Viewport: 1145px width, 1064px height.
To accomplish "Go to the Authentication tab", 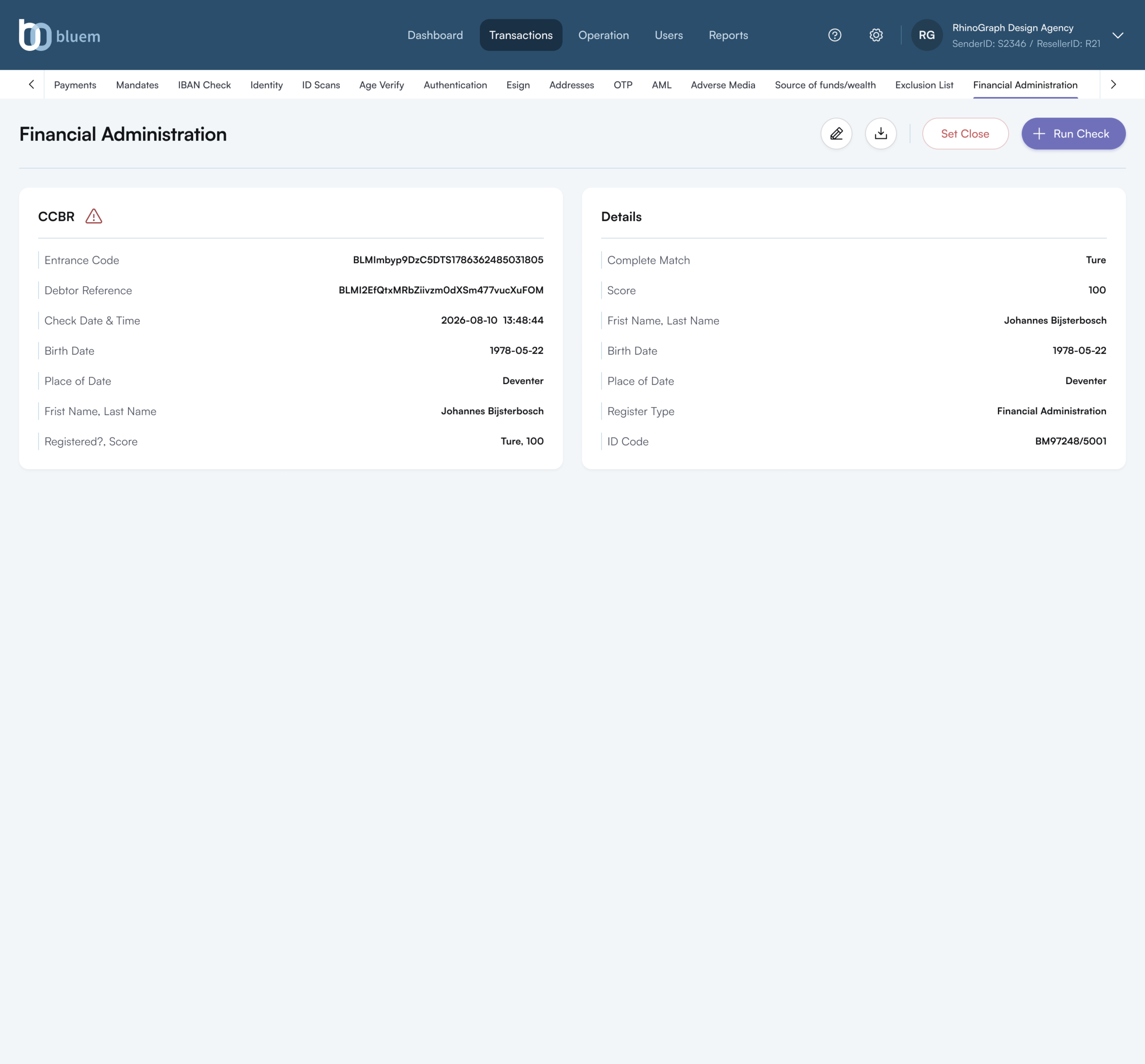I will [x=455, y=85].
